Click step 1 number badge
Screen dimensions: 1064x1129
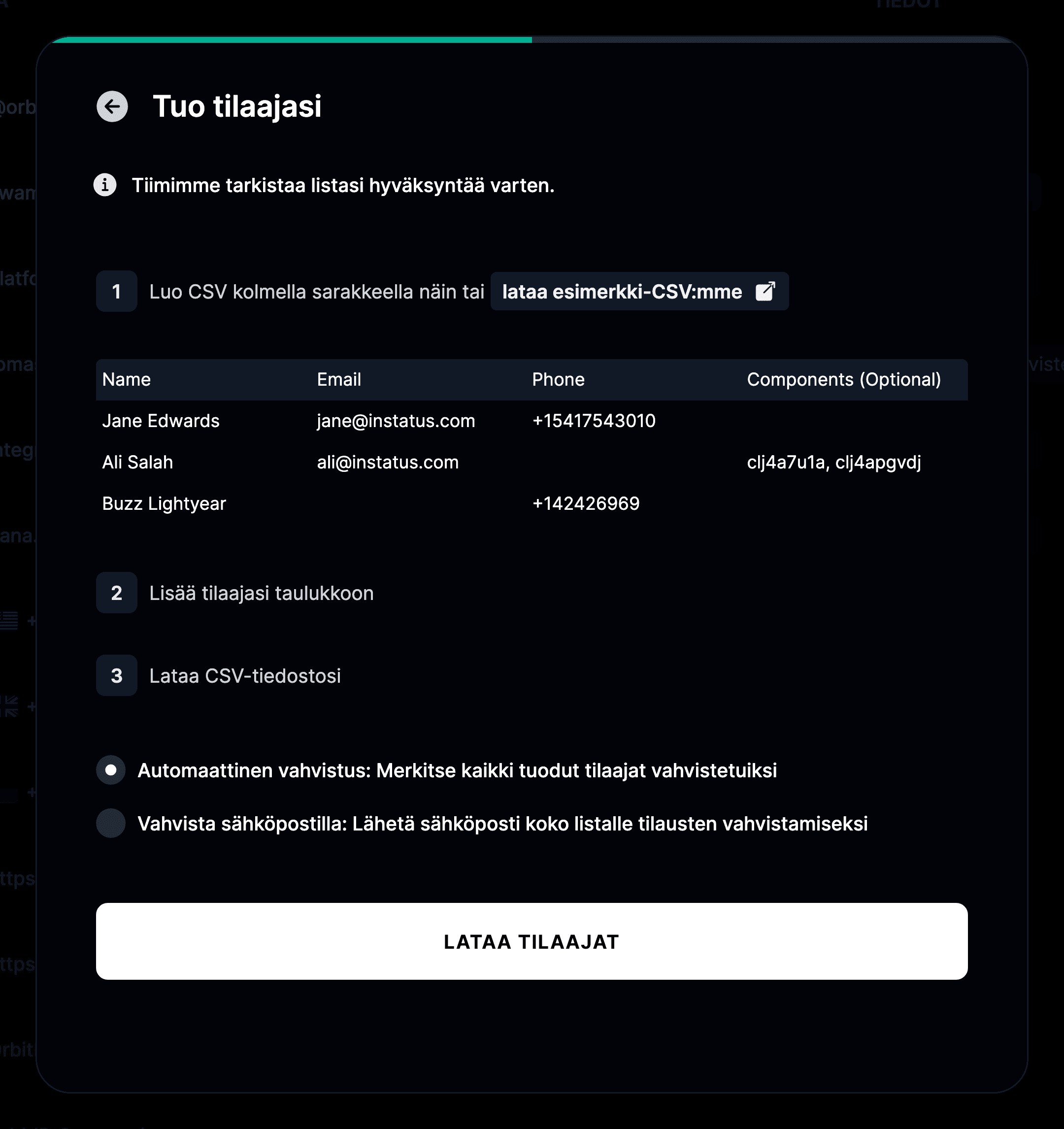116,291
